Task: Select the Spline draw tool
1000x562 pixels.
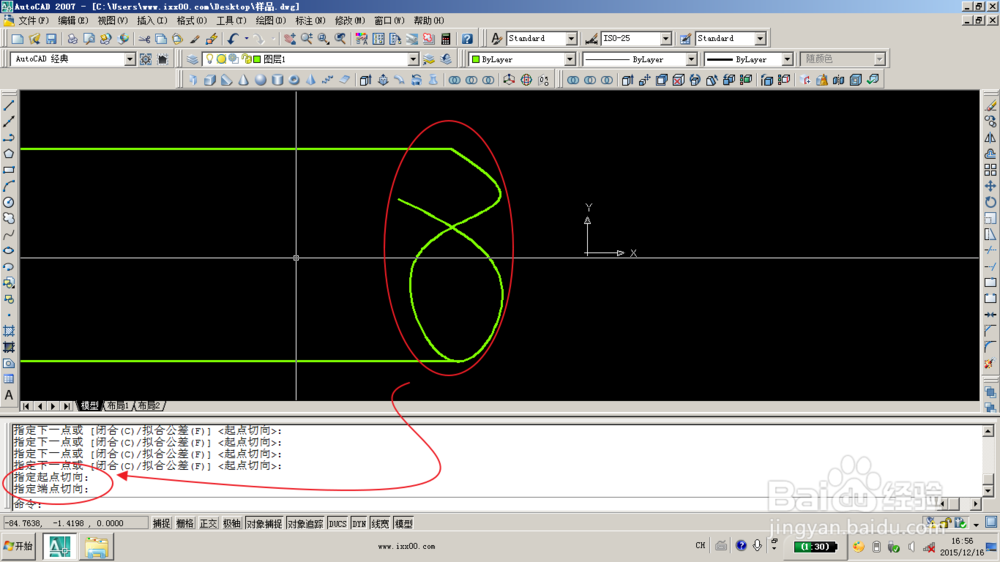Action: [x=9, y=235]
